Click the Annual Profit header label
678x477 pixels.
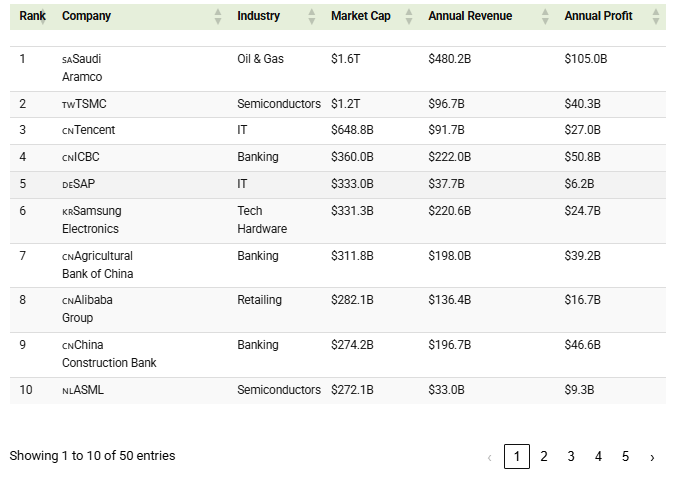click(x=598, y=16)
